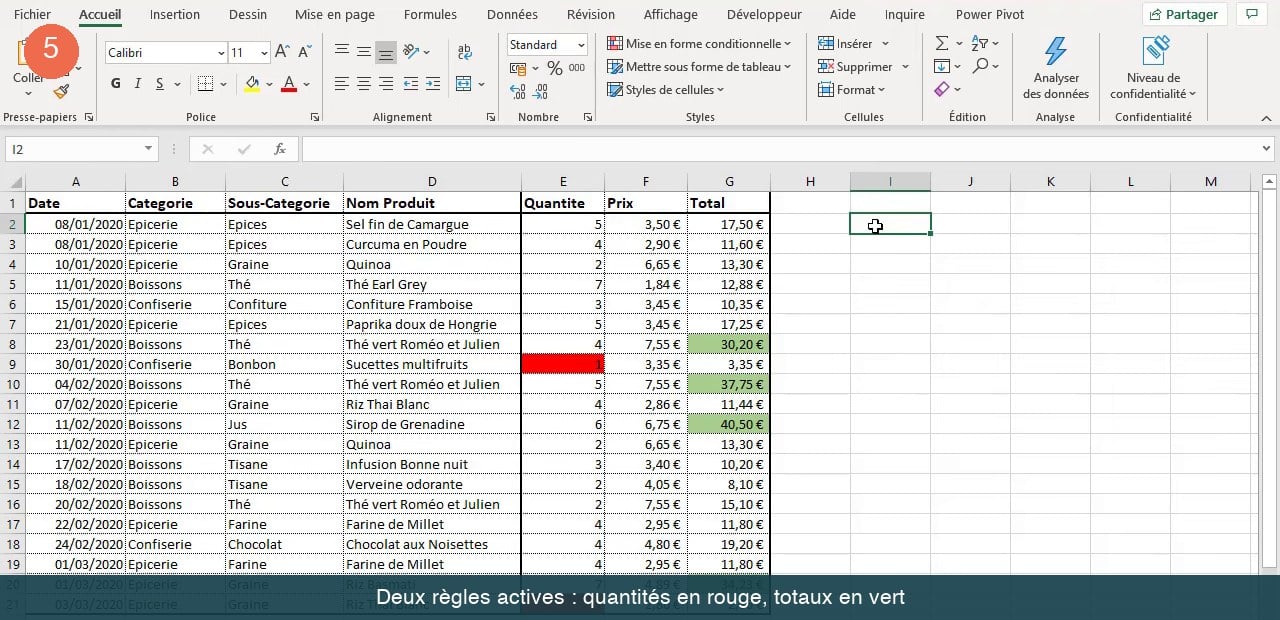Click the Select All corner triangle
The width and height of the screenshot is (1280, 620).
[14, 182]
